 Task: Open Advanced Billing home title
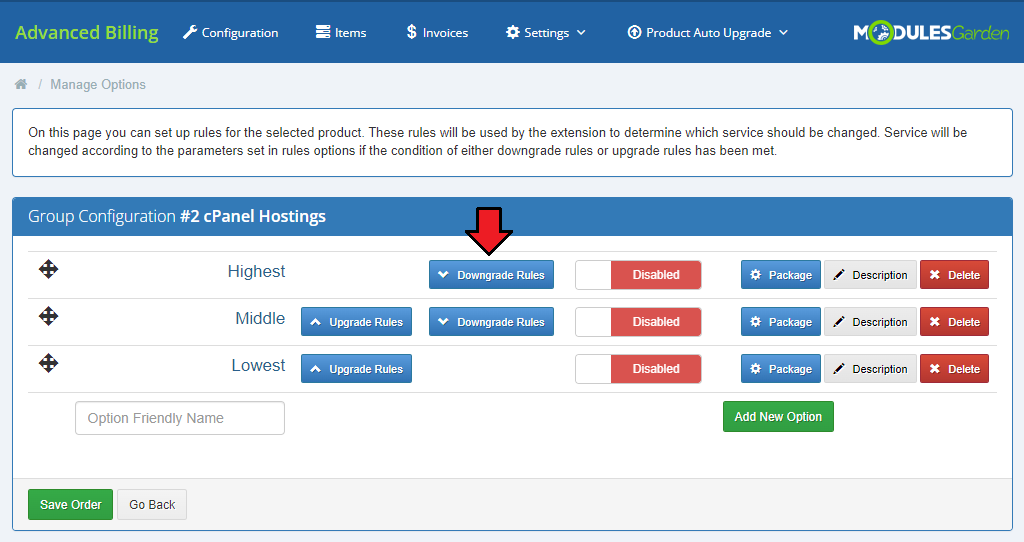click(87, 33)
